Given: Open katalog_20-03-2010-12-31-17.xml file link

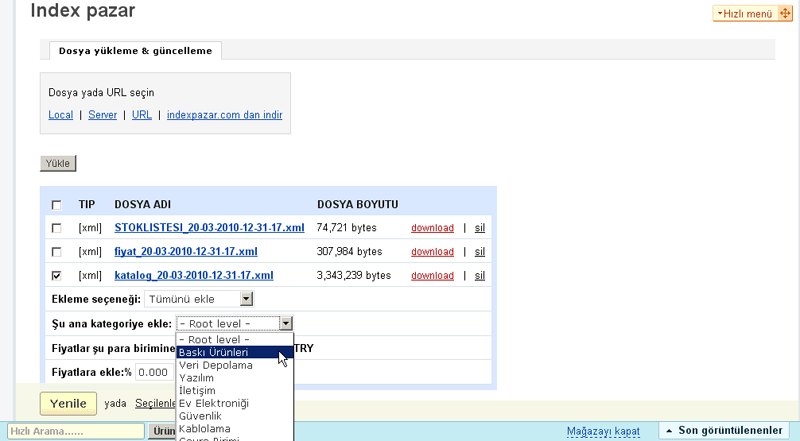Looking at the screenshot, I should coord(194,276).
